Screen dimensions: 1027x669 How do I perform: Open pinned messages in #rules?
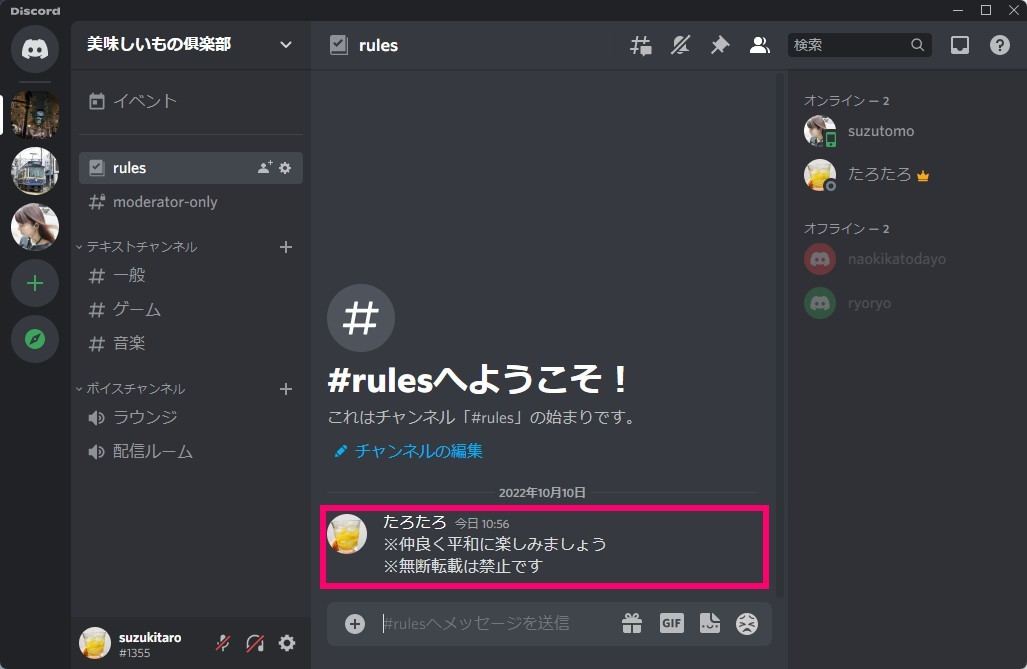[x=720, y=45]
